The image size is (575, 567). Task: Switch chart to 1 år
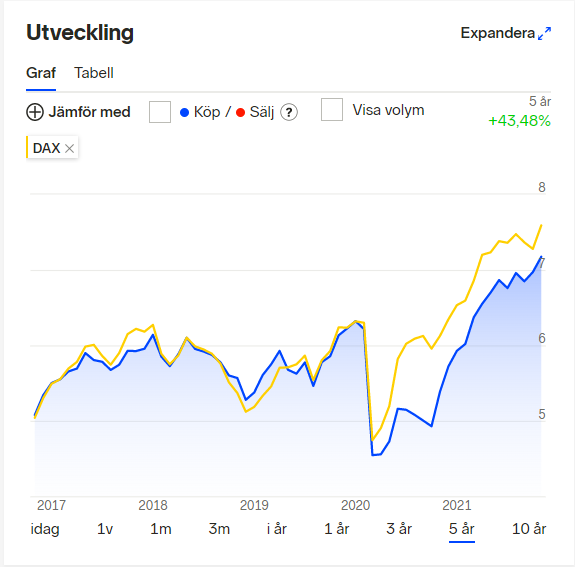pos(337,529)
